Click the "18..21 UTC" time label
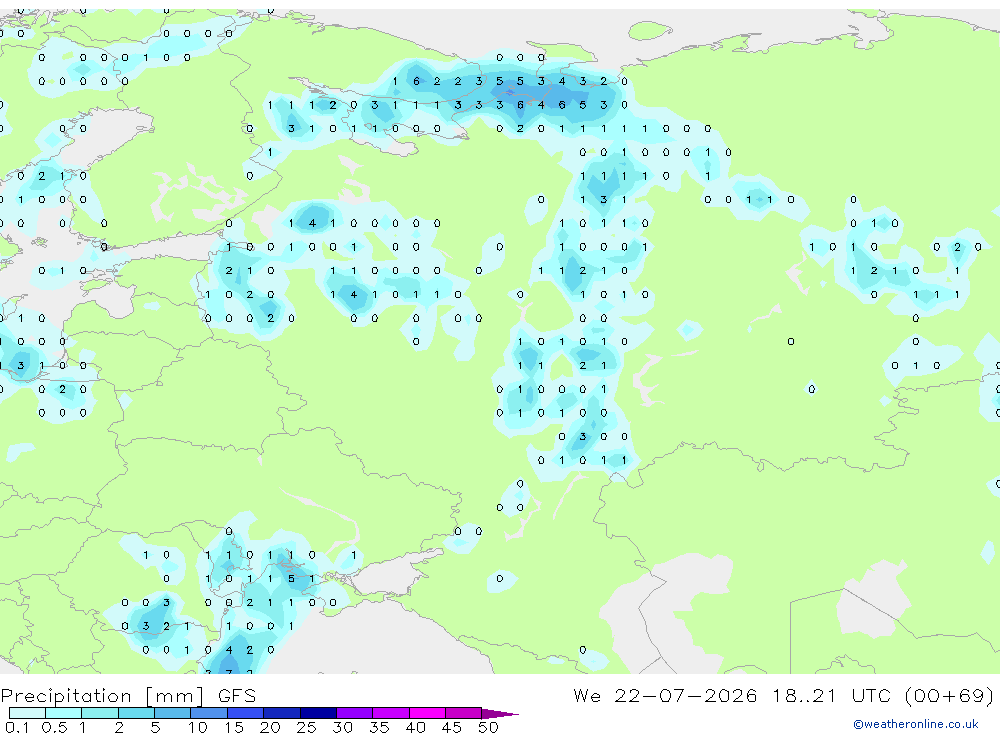This screenshot has height=733, width=1000. click(832, 695)
